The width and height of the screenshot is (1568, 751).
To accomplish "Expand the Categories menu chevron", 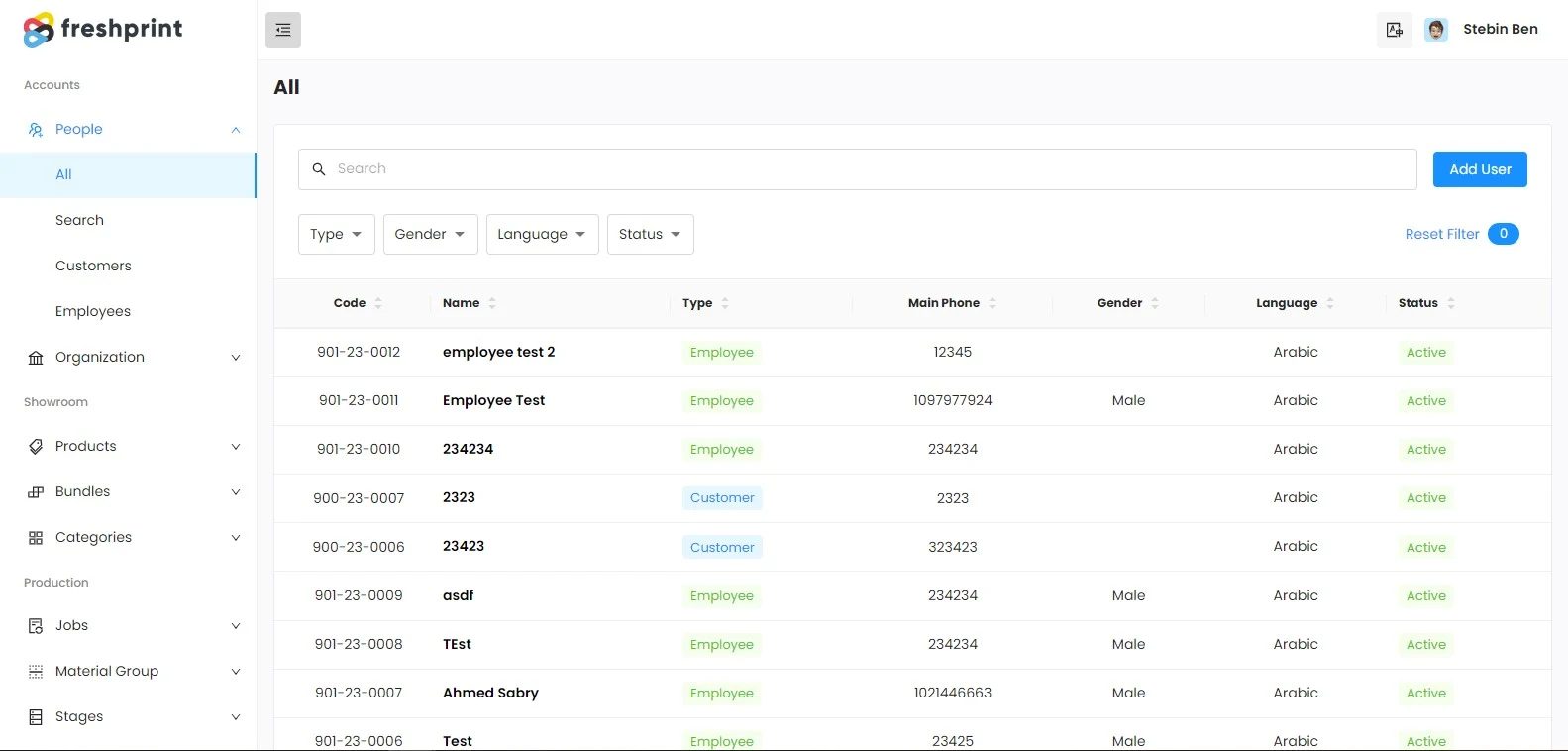I will [x=236, y=538].
